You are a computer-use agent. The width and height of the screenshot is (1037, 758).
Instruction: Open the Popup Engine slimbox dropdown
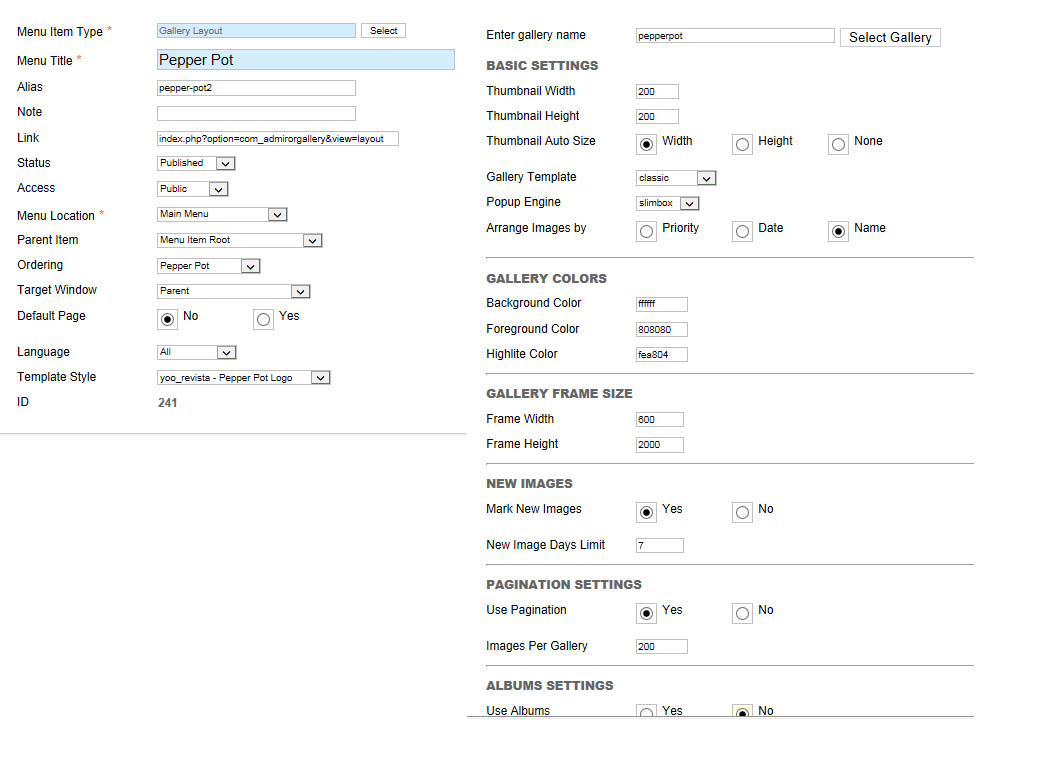(667, 203)
